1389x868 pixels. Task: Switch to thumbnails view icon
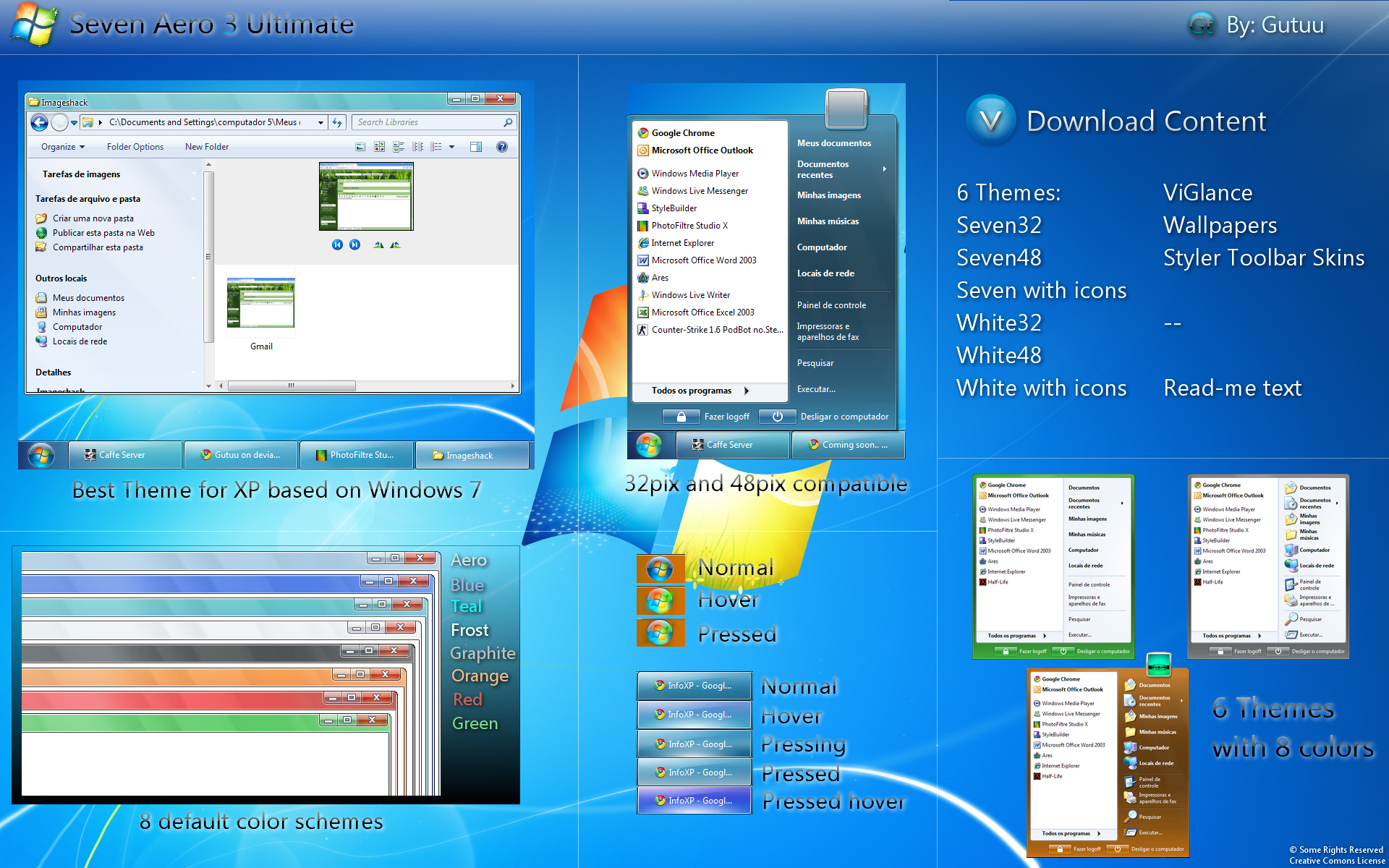click(x=379, y=147)
